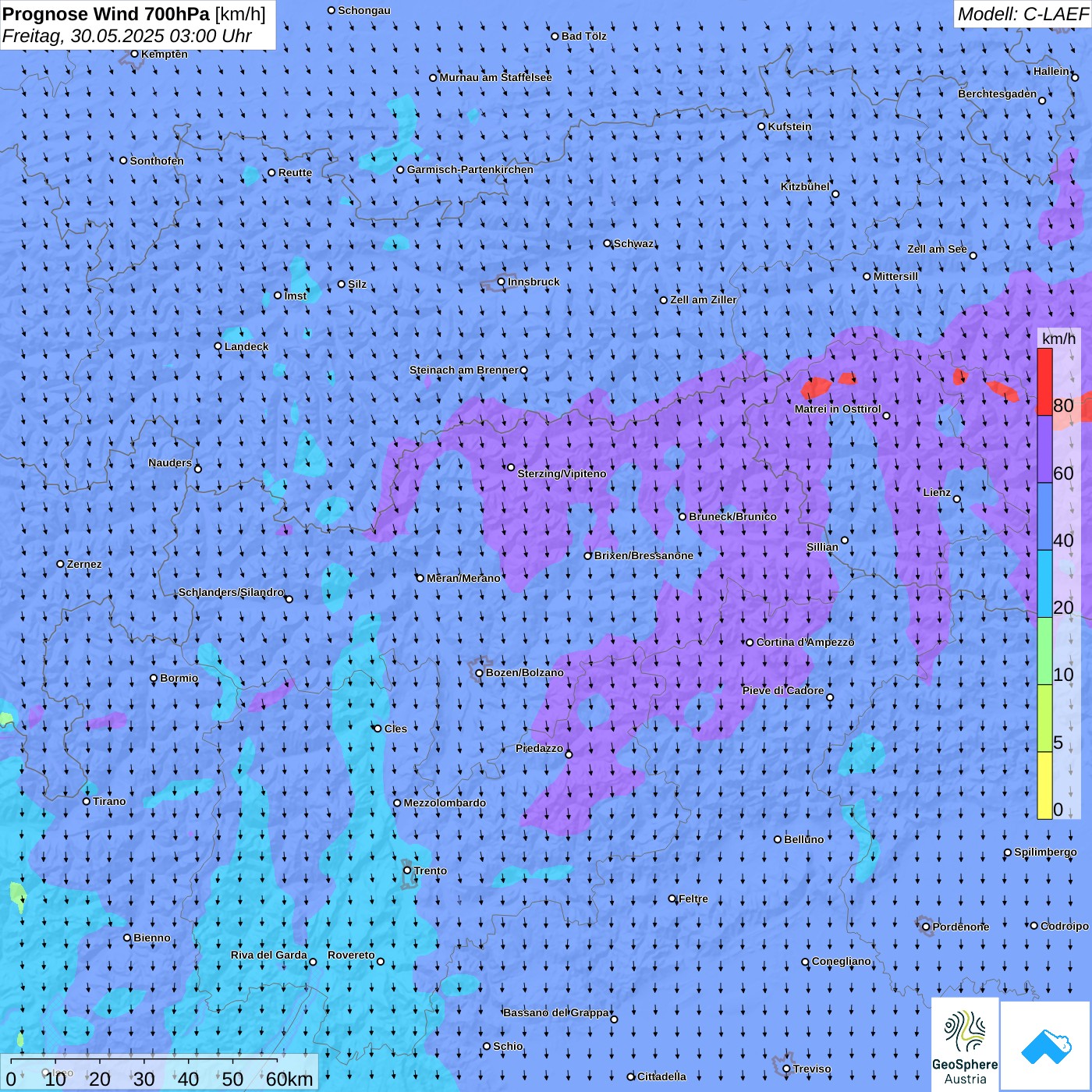Click the 'km/h' legend unit label
This screenshot has height=1092, width=1092.
click(x=1058, y=339)
